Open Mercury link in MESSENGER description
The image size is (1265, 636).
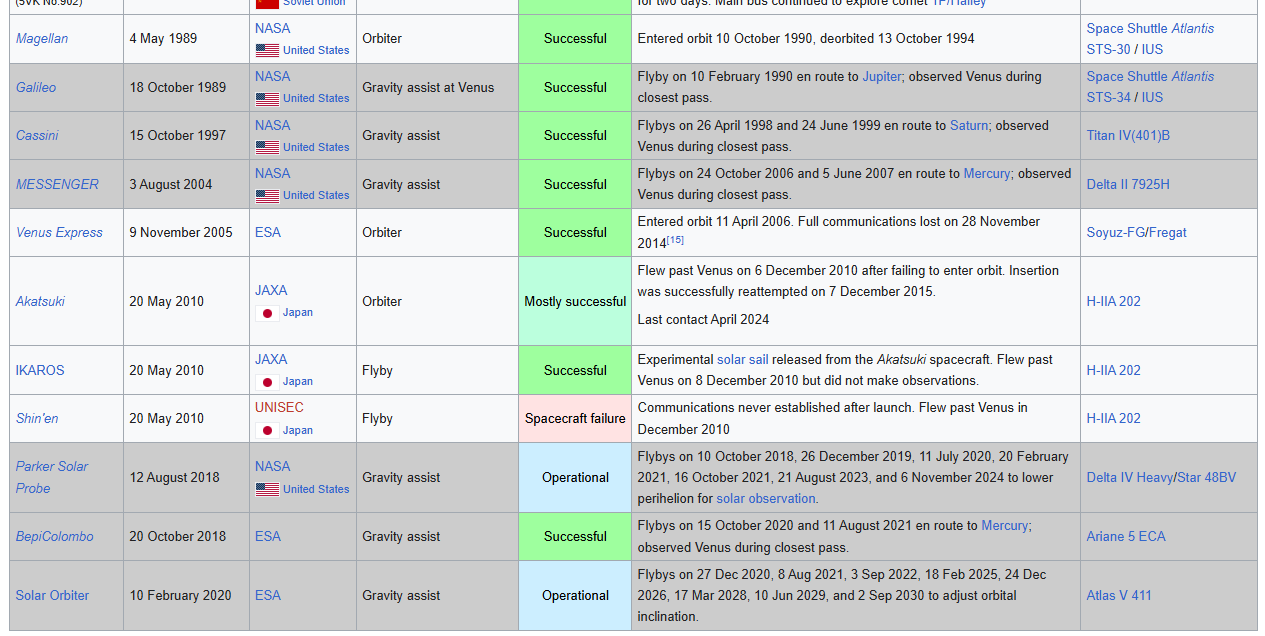click(987, 173)
